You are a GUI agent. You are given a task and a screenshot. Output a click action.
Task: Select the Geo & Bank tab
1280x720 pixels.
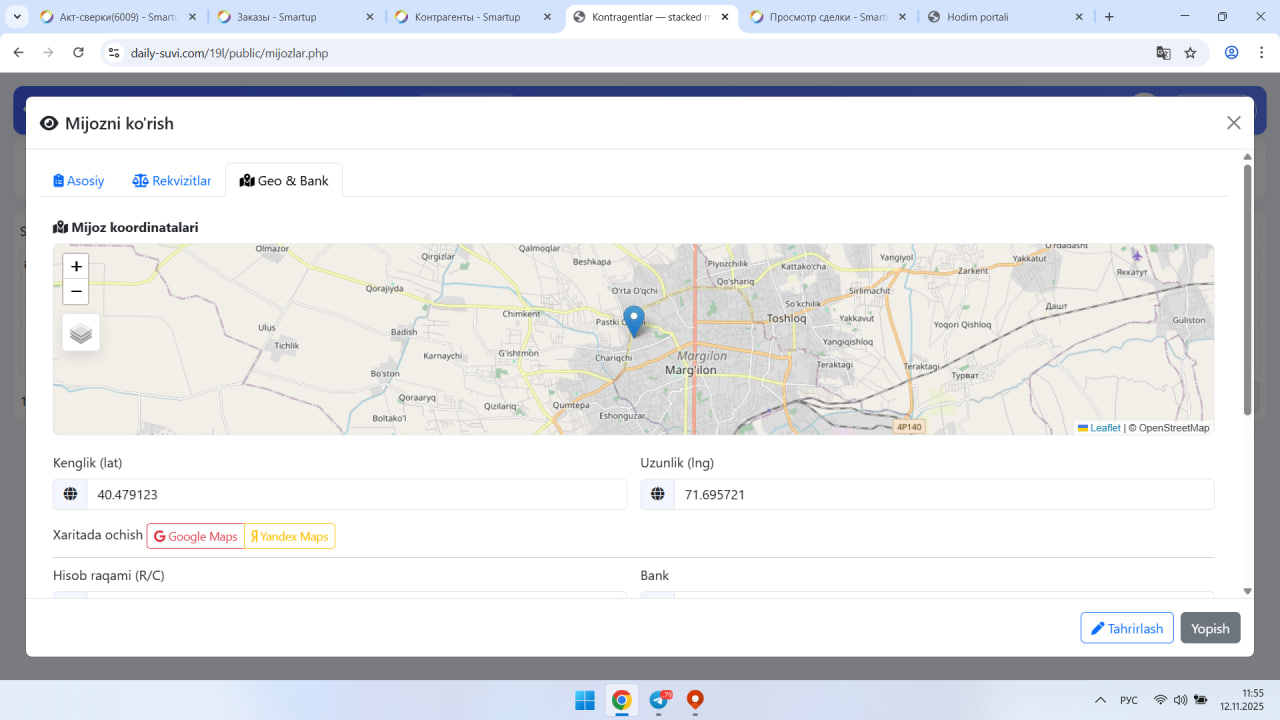(x=284, y=181)
